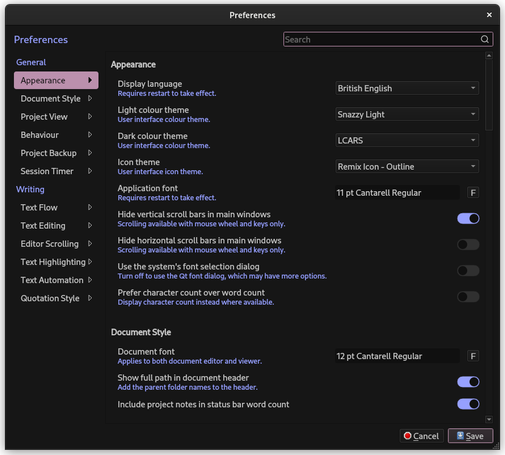Click the arrow beside Quotation Style
The height and width of the screenshot is (455, 505).
click(x=90, y=298)
